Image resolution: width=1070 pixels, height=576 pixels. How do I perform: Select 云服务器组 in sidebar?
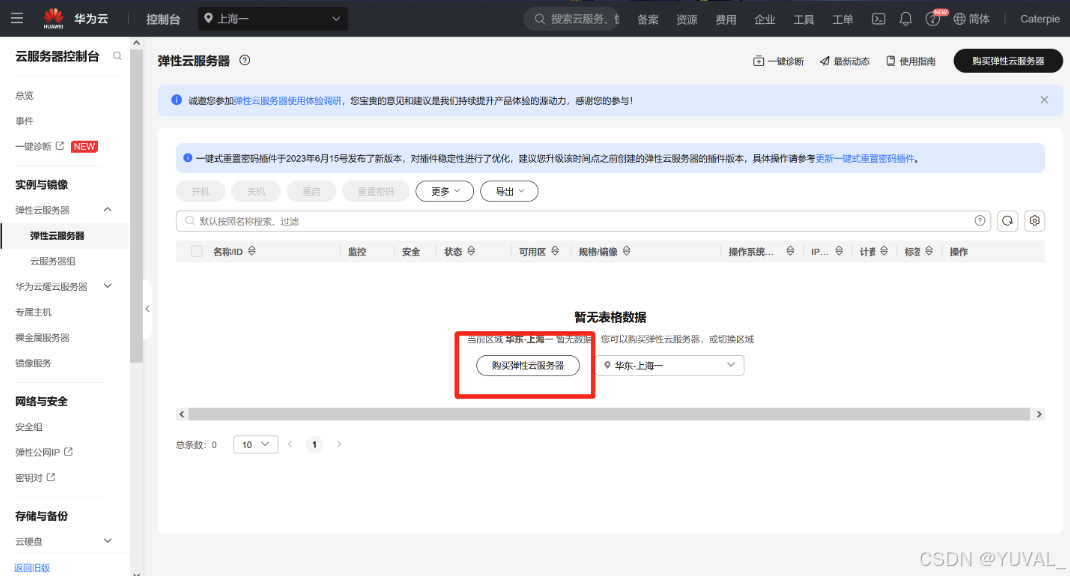53,261
